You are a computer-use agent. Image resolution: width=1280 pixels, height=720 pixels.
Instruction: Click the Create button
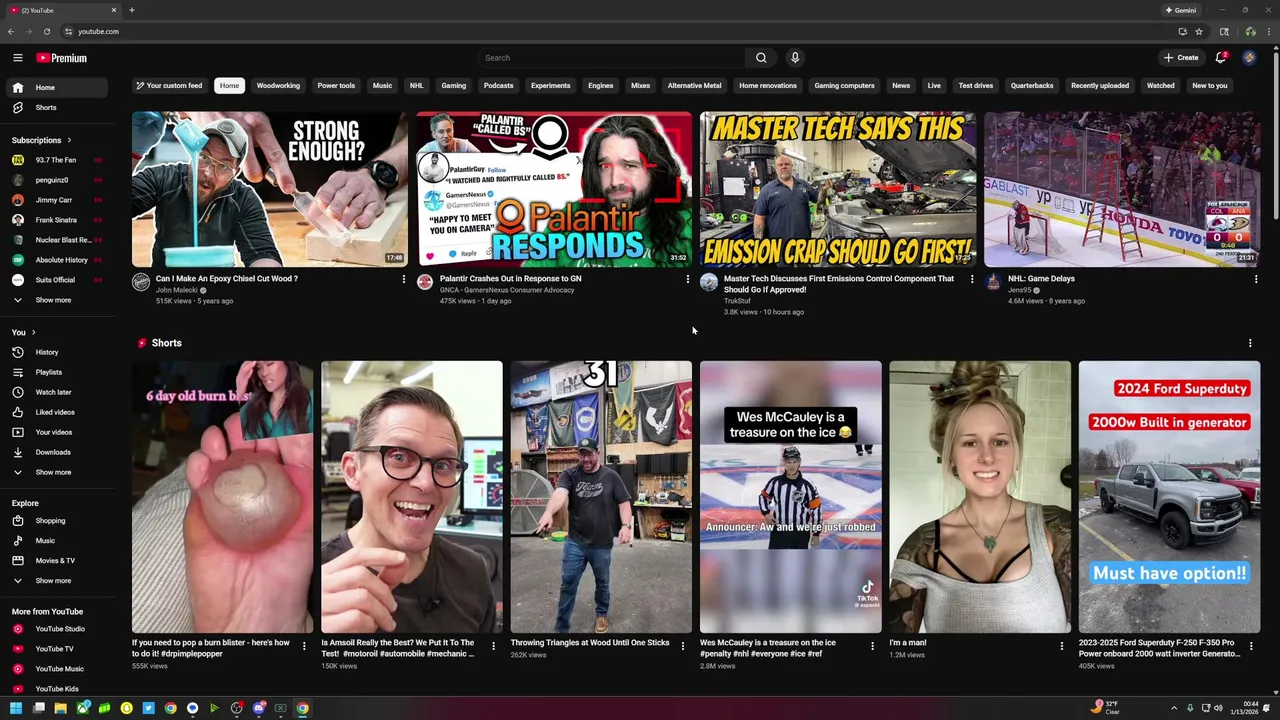(x=1181, y=58)
